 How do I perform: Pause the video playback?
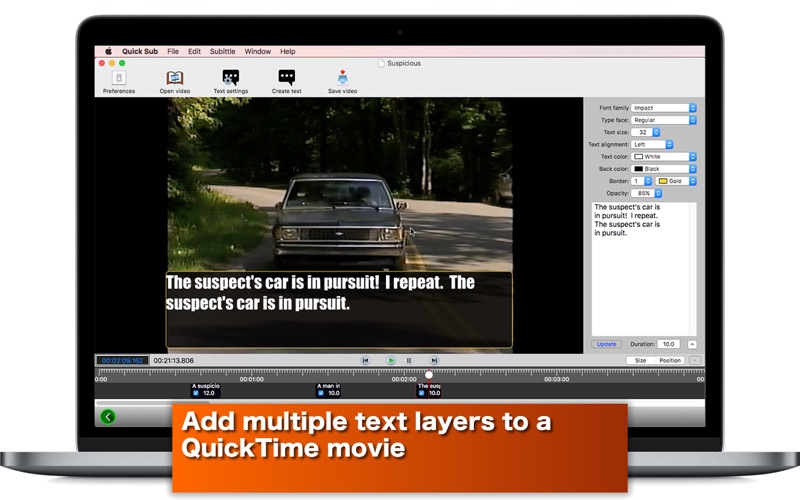[409, 360]
